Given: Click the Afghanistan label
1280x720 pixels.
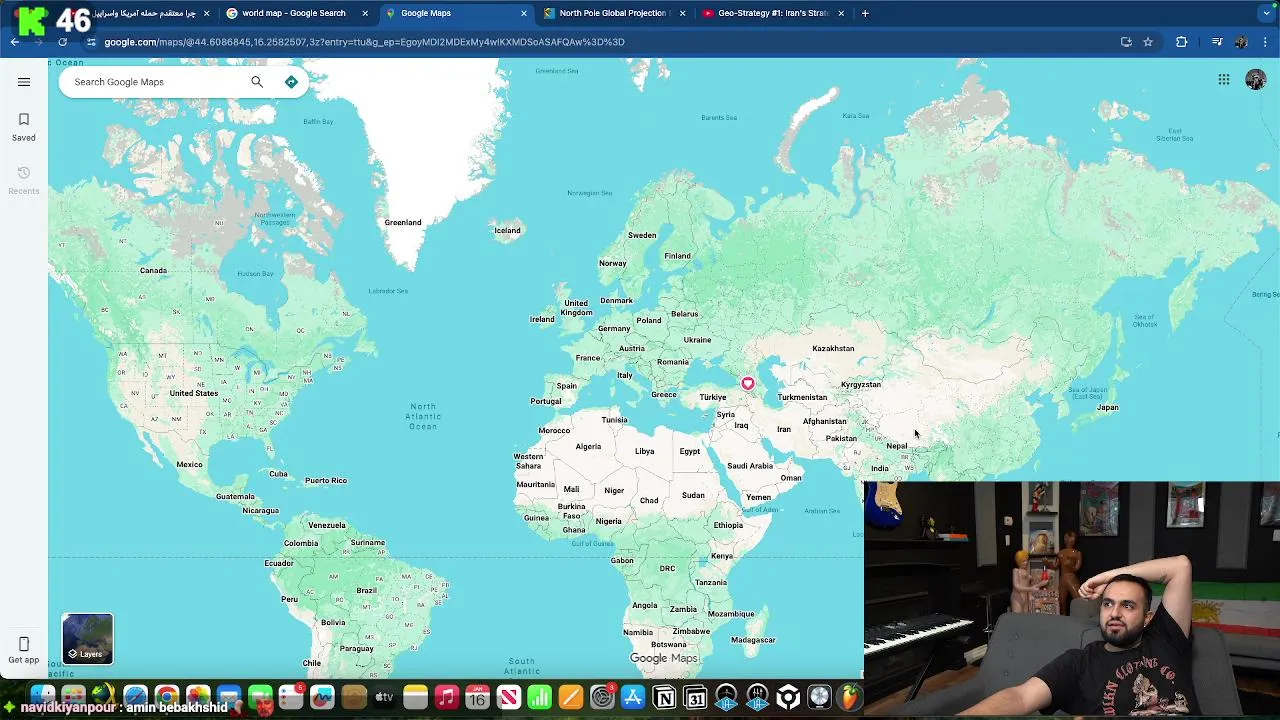Looking at the screenshot, I should coord(824,421).
